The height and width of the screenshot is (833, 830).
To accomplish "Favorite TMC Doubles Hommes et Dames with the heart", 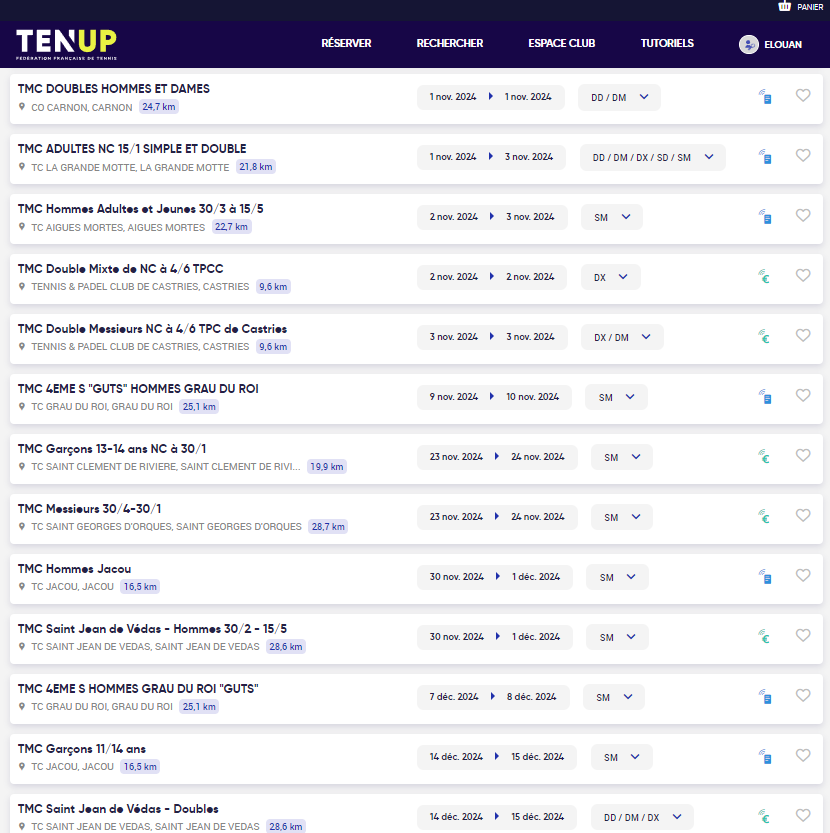I will (x=803, y=96).
